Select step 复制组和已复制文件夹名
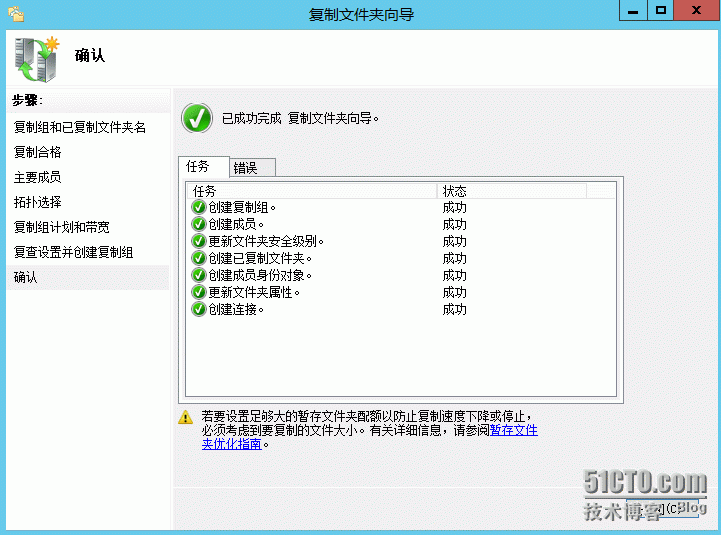Screen dimensions: 721x535 point(80,127)
